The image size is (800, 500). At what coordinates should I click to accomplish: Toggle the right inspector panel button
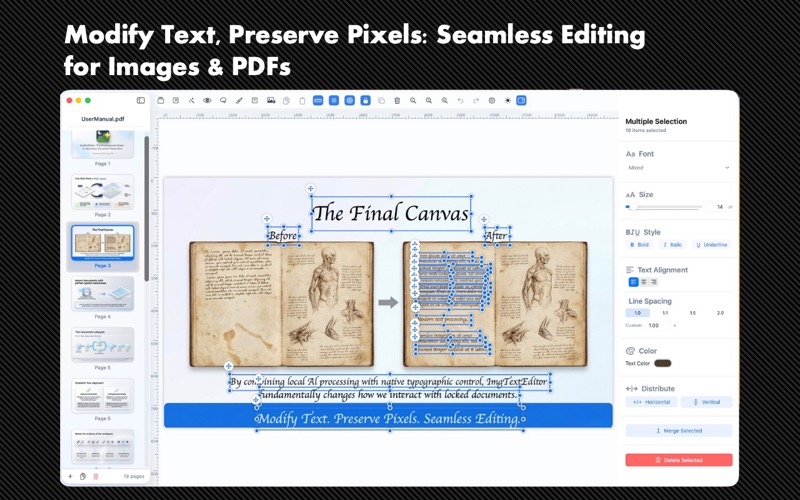[x=521, y=101]
